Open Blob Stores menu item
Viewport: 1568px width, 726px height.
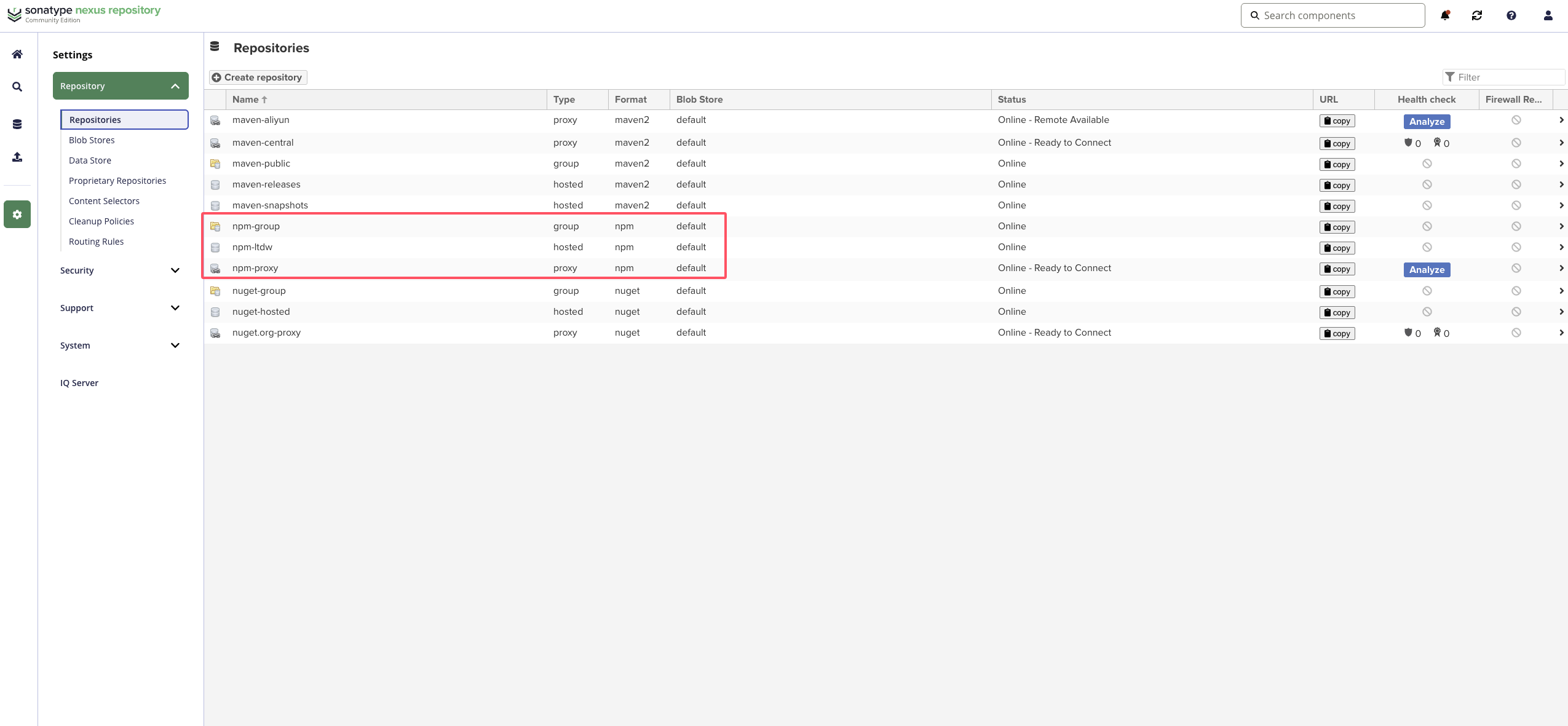[x=92, y=140]
